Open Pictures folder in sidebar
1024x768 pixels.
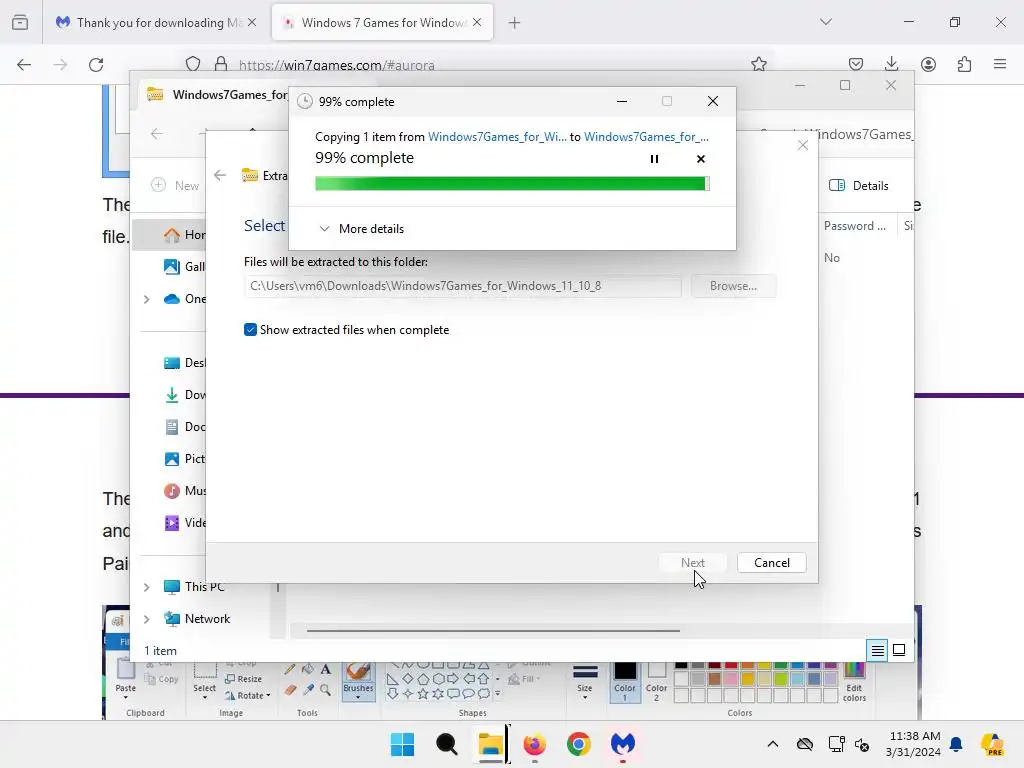coord(185,458)
